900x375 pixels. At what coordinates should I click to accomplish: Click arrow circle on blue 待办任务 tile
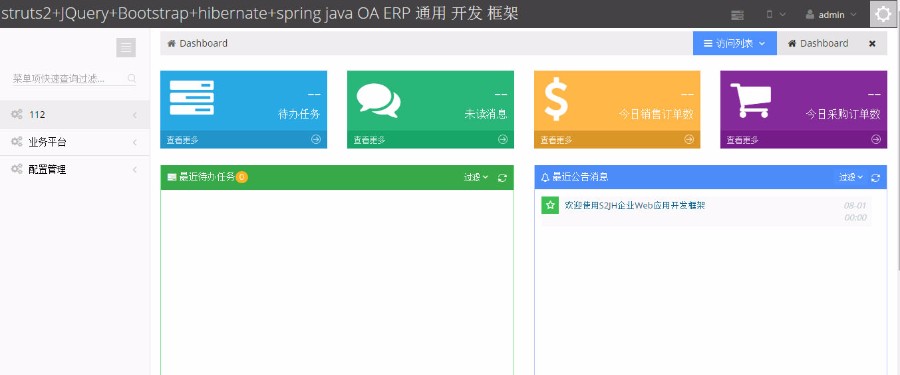click(316, 139)
